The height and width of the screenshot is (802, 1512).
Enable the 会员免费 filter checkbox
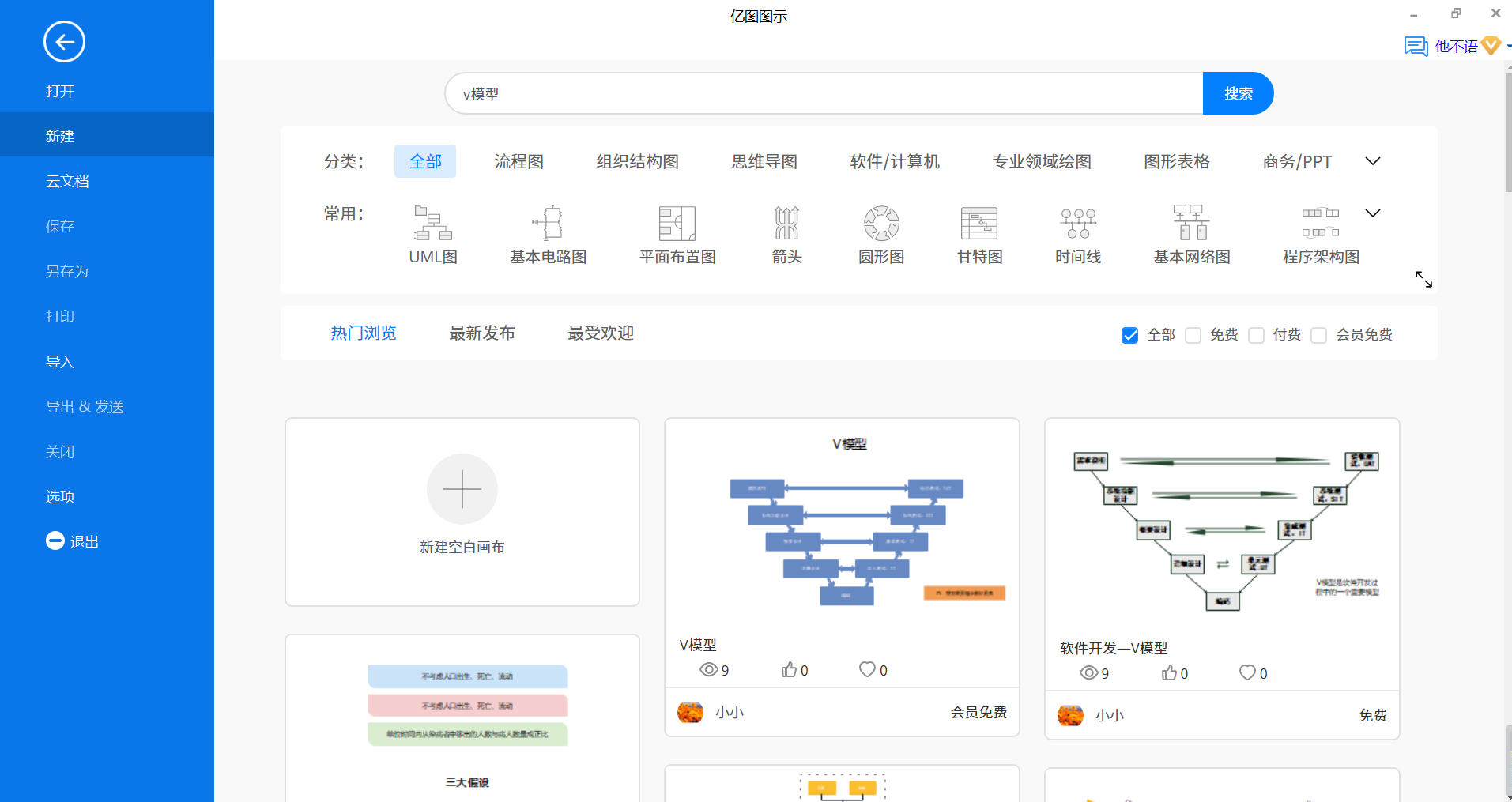pos(1318,335)
